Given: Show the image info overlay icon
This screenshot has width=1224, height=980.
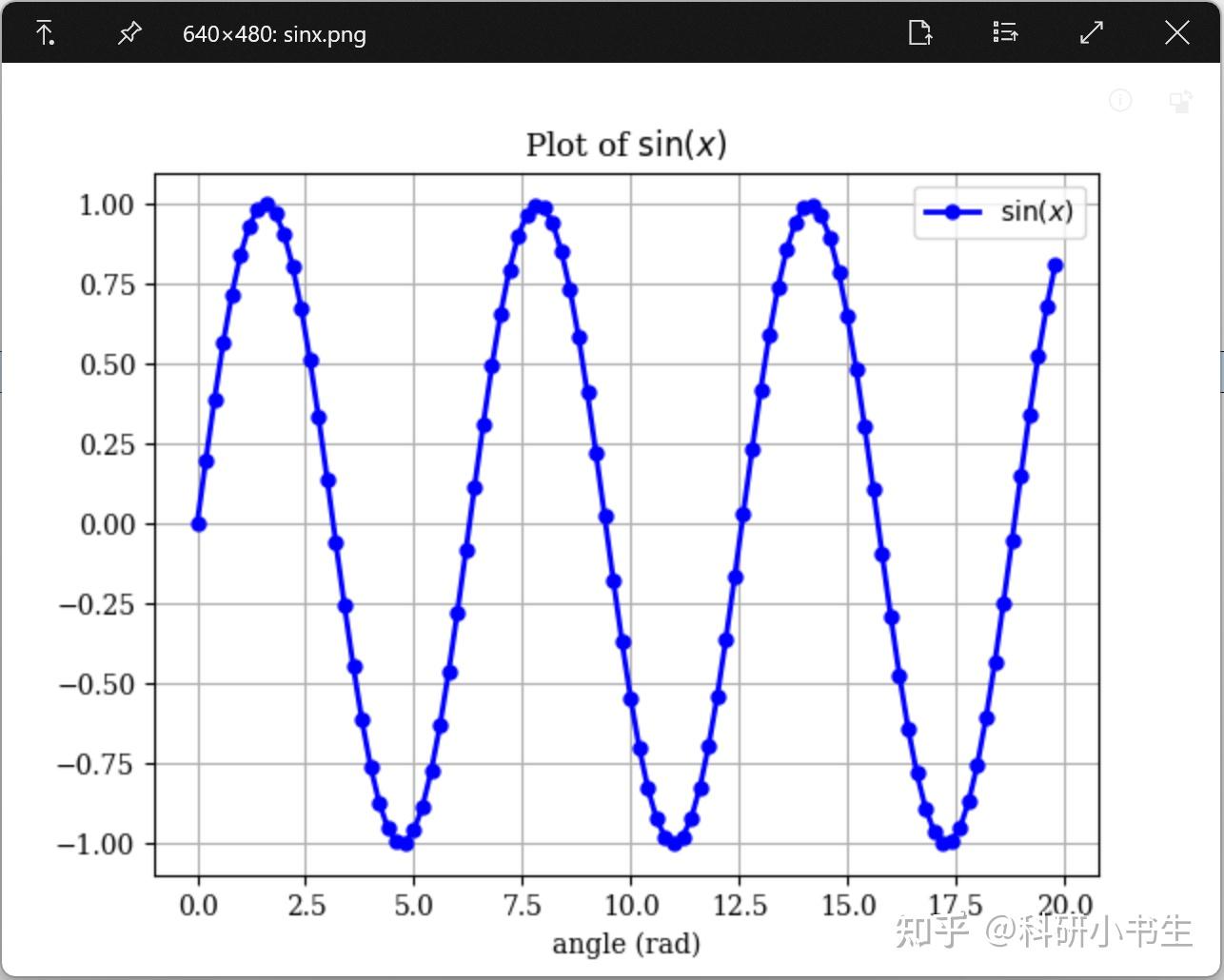Looking at the screenshot, I should coord(1121,101).
